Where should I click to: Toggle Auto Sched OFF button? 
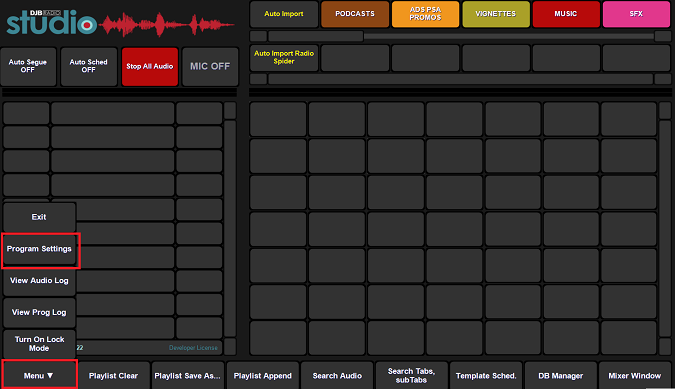pos(89,66)
